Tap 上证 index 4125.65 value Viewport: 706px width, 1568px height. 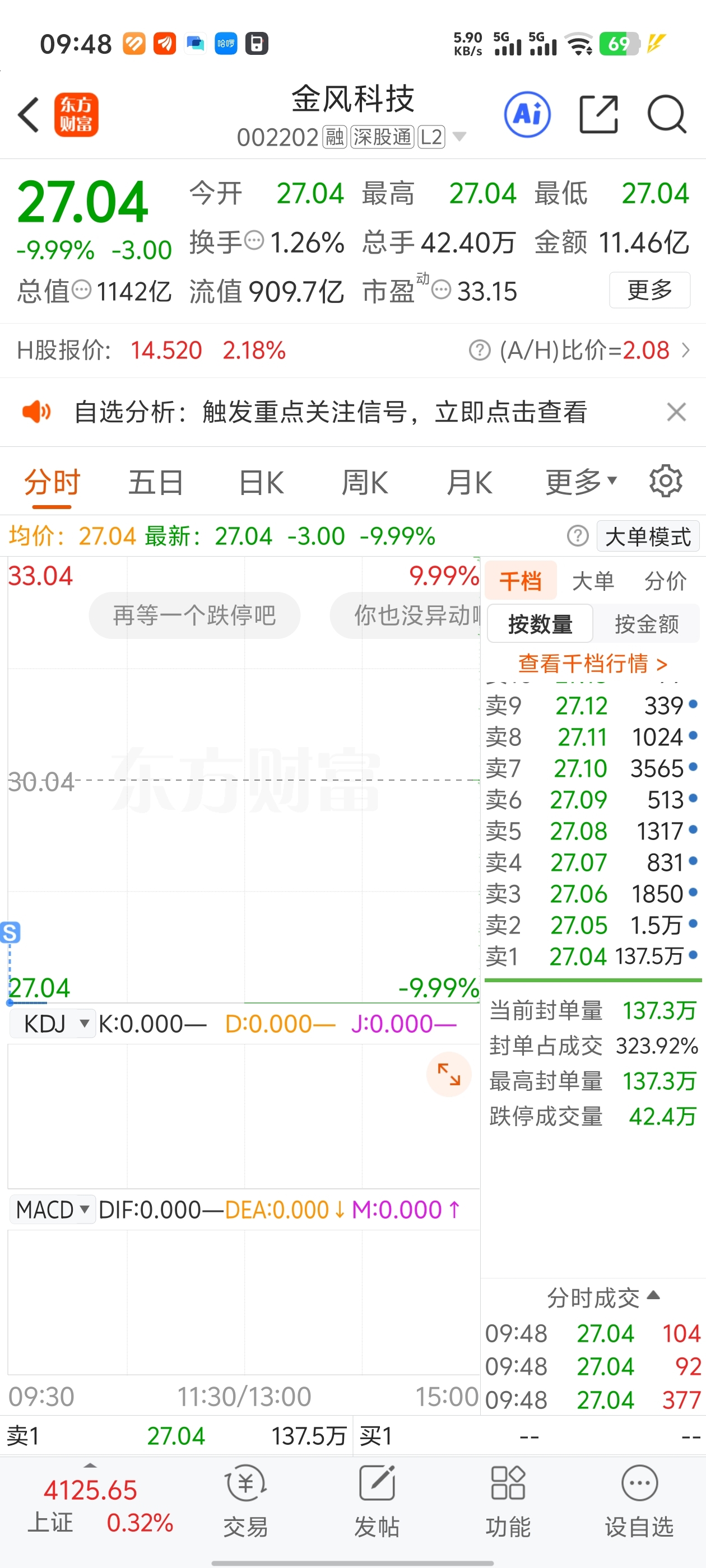pos(90,1490)
